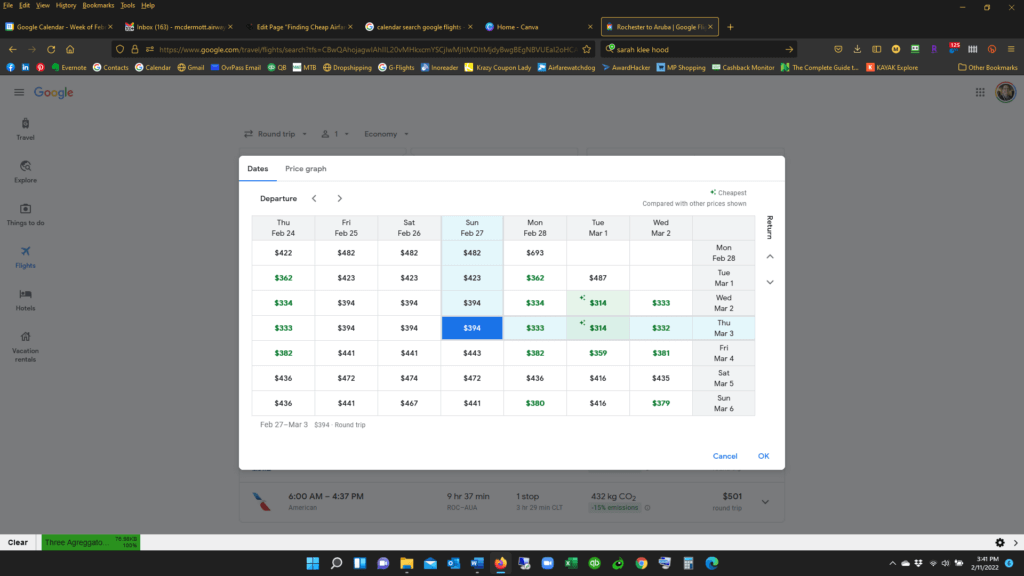
Task: Click the browser back arrow
Action: click(x=12, y=49)
